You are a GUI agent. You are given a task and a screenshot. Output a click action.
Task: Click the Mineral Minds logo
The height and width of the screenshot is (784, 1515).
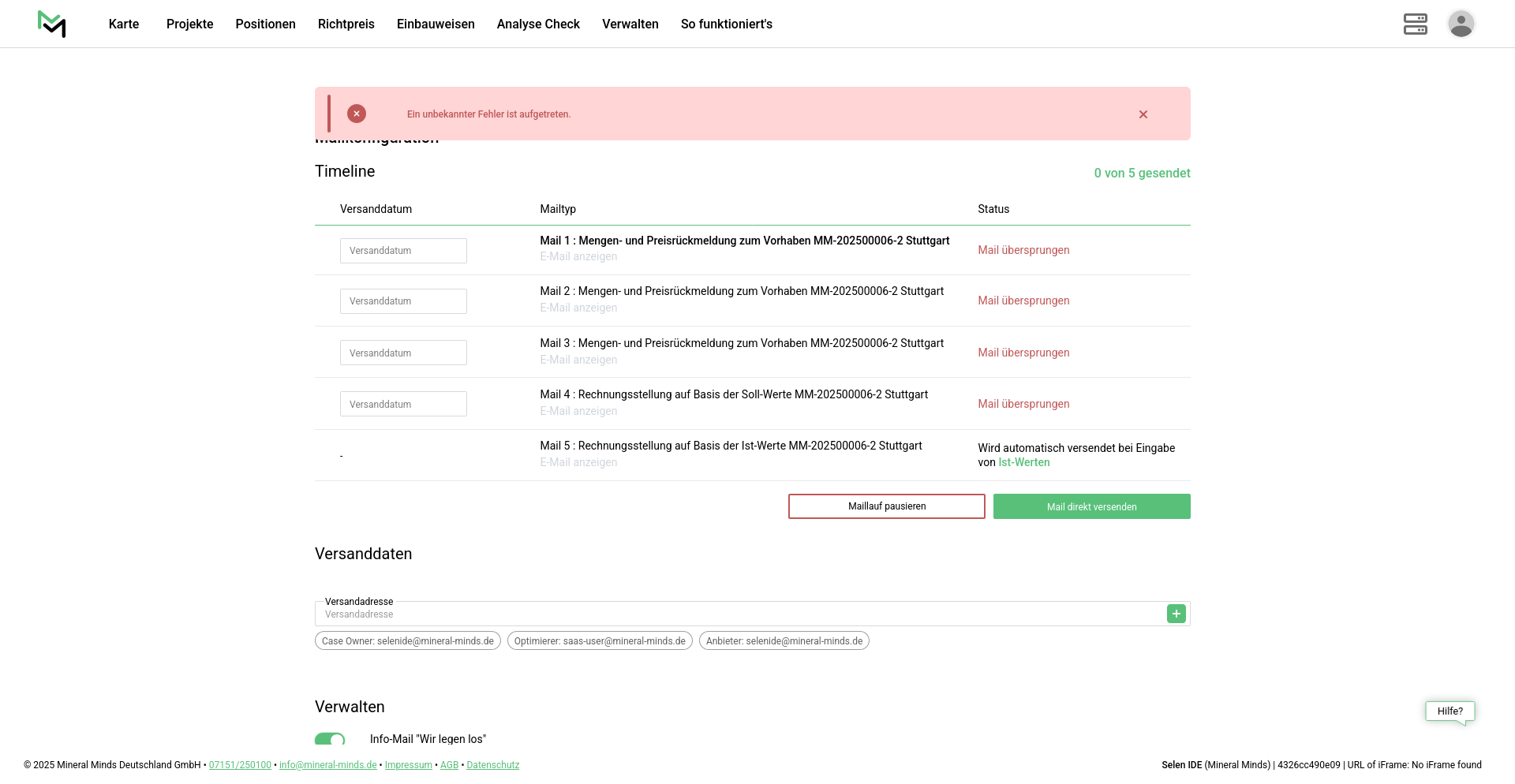click(51, 24)
